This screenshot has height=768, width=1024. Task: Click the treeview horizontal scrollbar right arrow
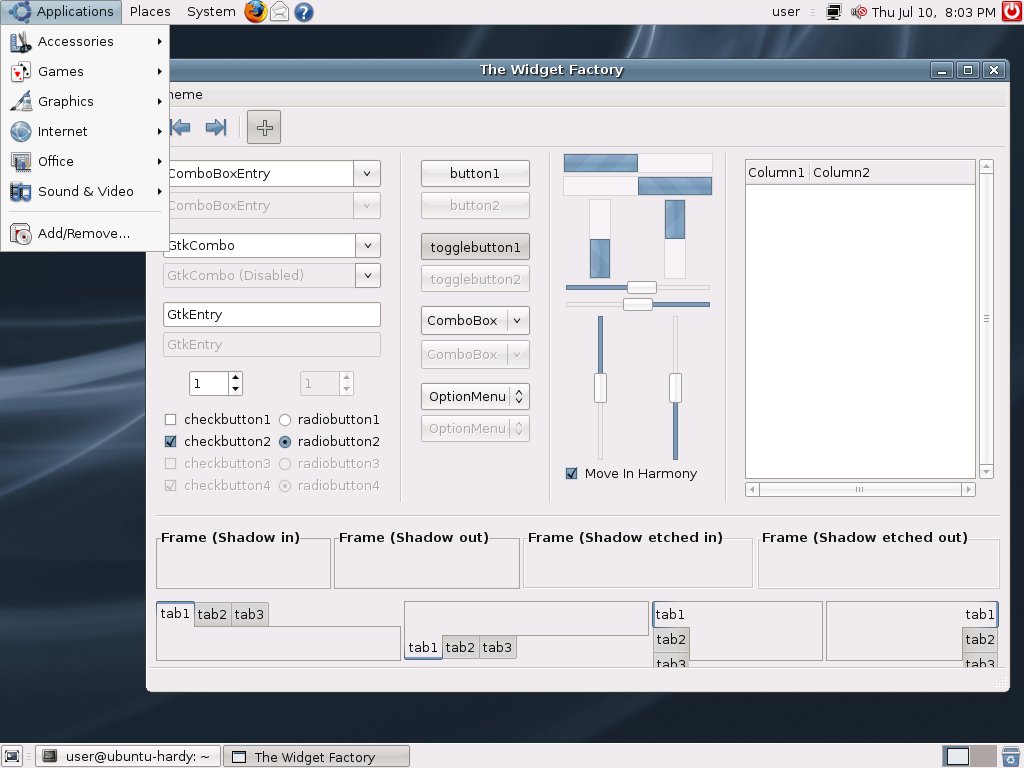click(x=968, y=489)
